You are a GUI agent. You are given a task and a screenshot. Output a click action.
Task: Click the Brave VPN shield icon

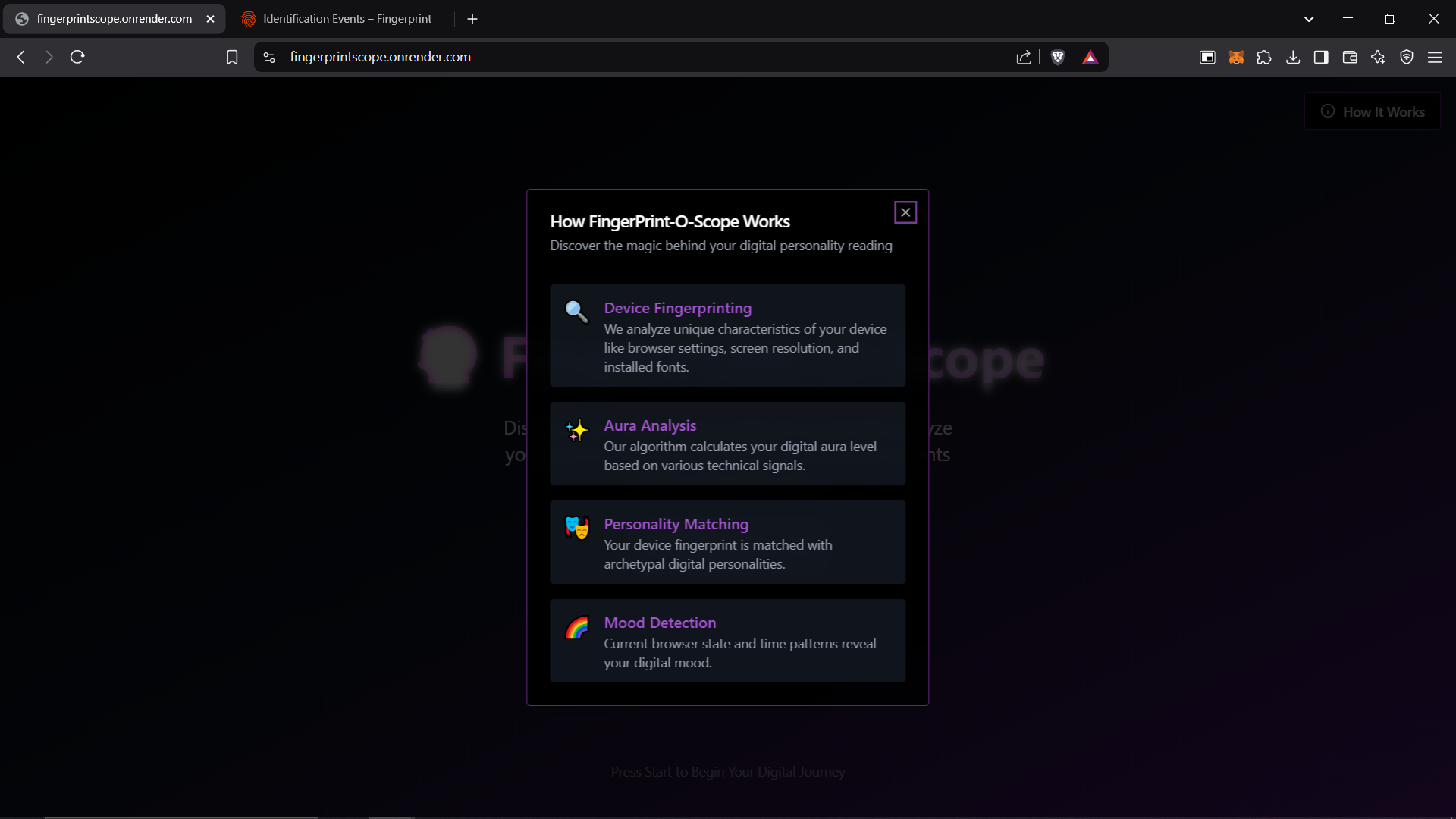pos(1407,58)
